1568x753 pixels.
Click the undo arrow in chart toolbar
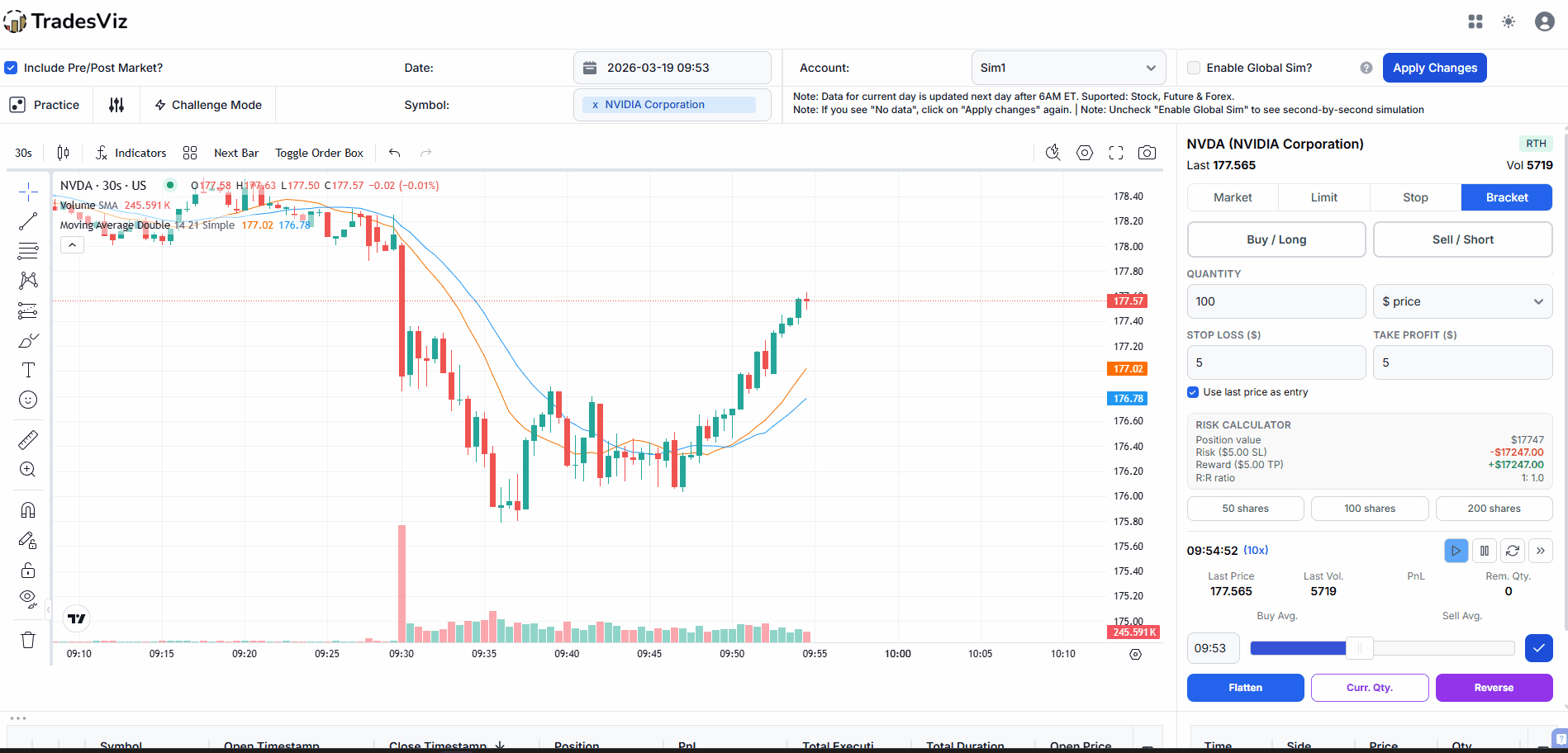(x=395, y=153)
